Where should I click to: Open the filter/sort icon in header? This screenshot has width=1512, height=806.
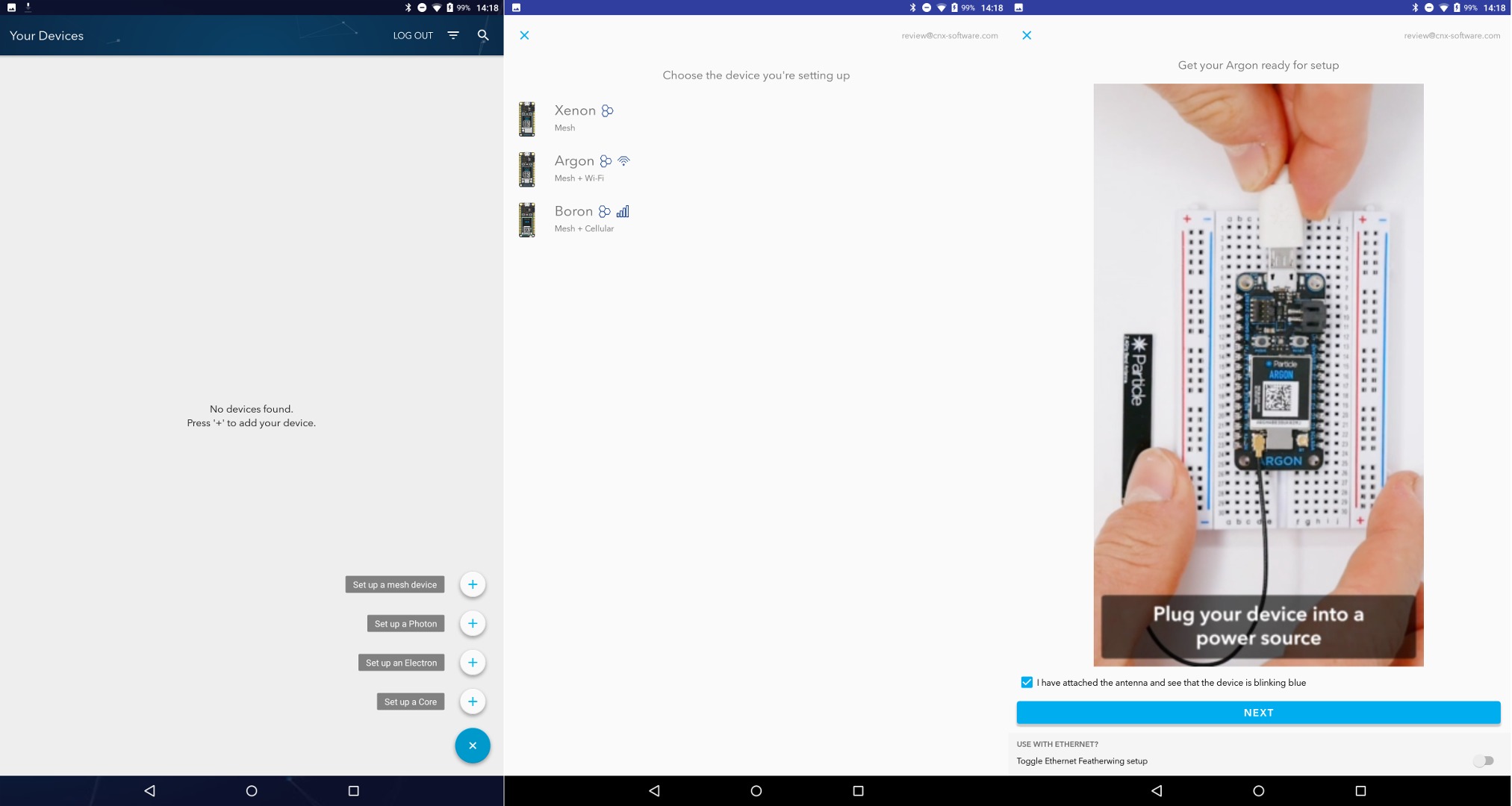(x=453, y=35)
